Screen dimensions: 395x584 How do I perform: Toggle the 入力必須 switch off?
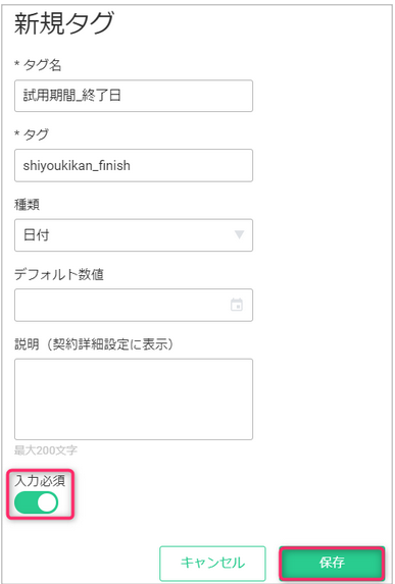(x=36, y=502)
